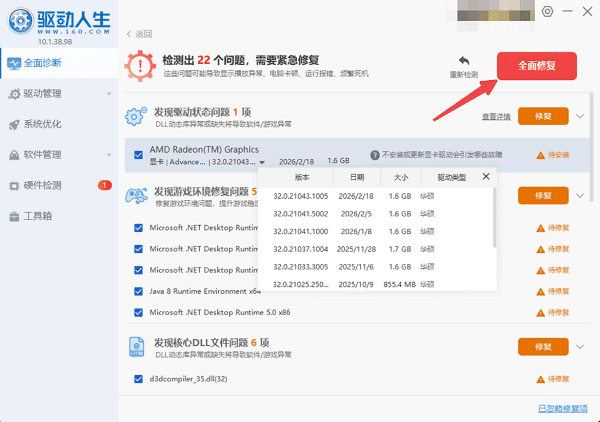This screenshot has width=600, height=422.
Task: Open the settings hexagon icon in title bar
Action: point(547,11)
